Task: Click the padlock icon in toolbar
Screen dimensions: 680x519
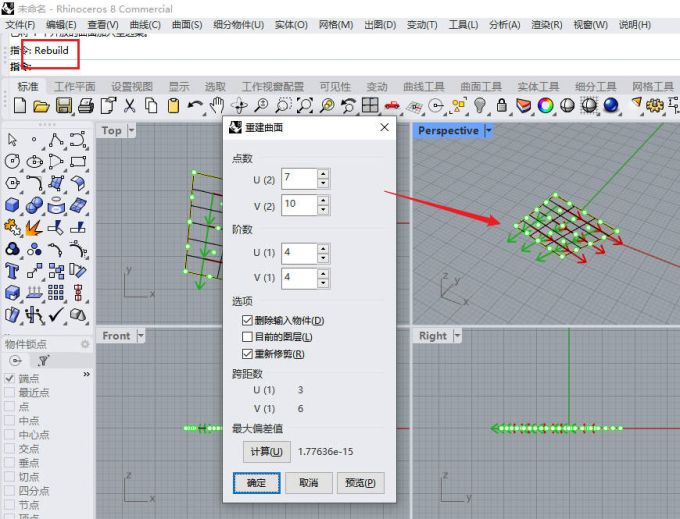Action: [x=502, y=105]
